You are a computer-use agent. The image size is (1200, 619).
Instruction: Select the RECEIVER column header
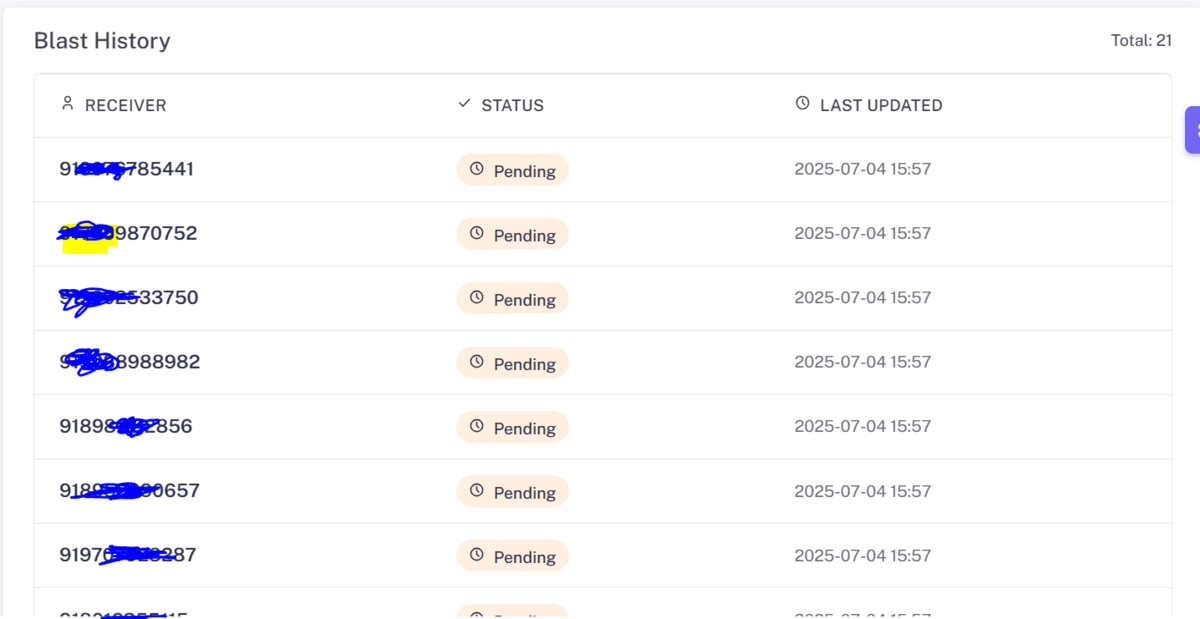pyautogui.click(x=114, y=105)
